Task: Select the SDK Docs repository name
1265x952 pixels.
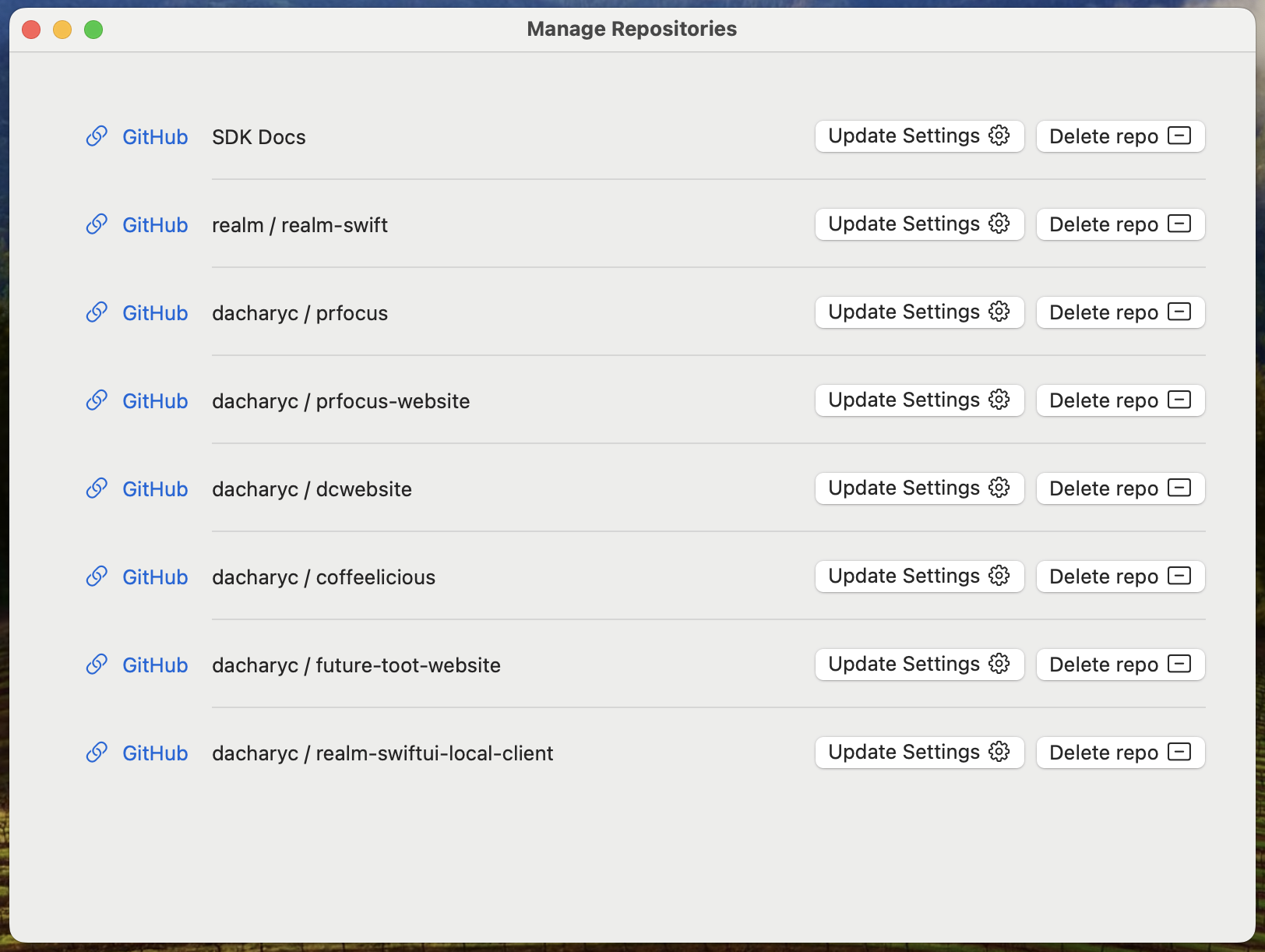Action: click(259, 137)
